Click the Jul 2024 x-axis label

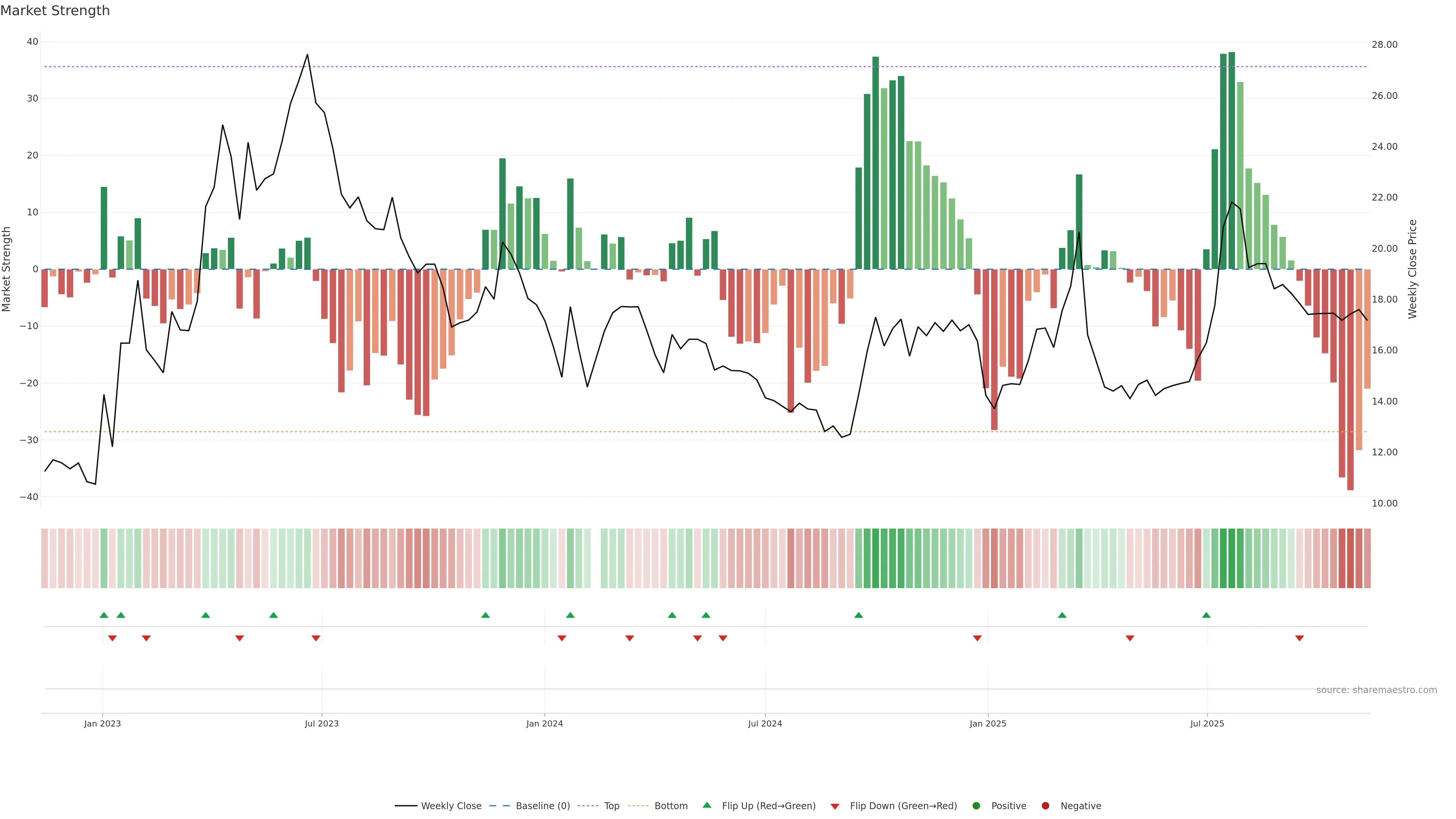(765, 723)
